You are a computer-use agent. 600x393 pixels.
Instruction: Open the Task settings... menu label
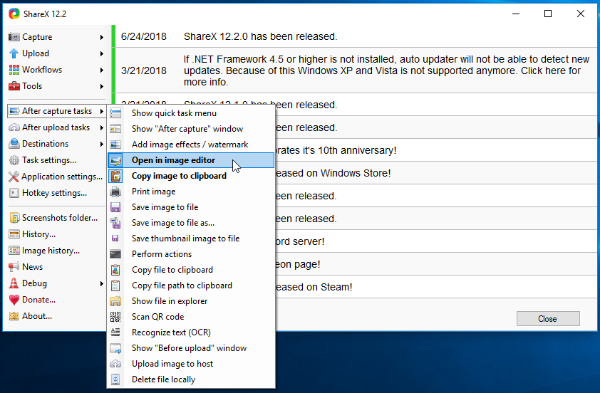pyautogui.click(x=49, y=160)
